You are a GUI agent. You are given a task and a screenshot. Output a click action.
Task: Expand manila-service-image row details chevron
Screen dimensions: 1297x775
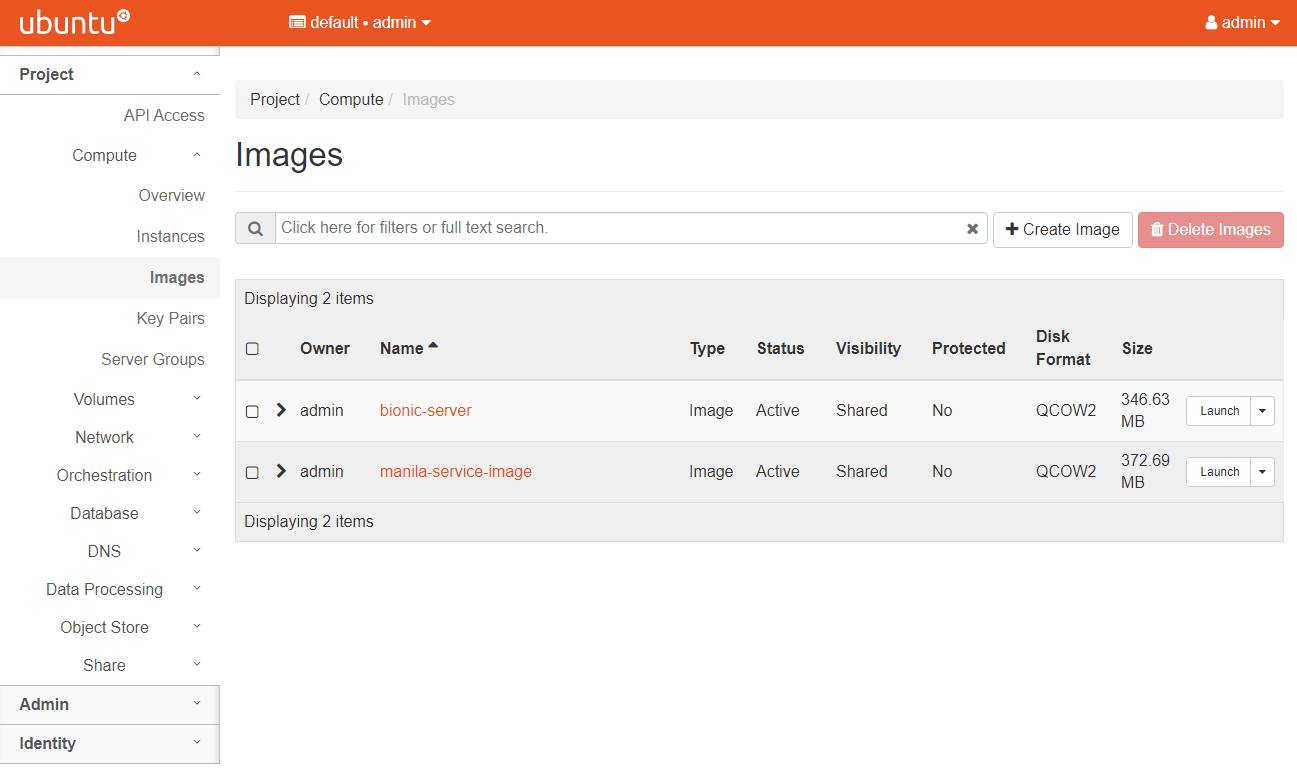281,471
